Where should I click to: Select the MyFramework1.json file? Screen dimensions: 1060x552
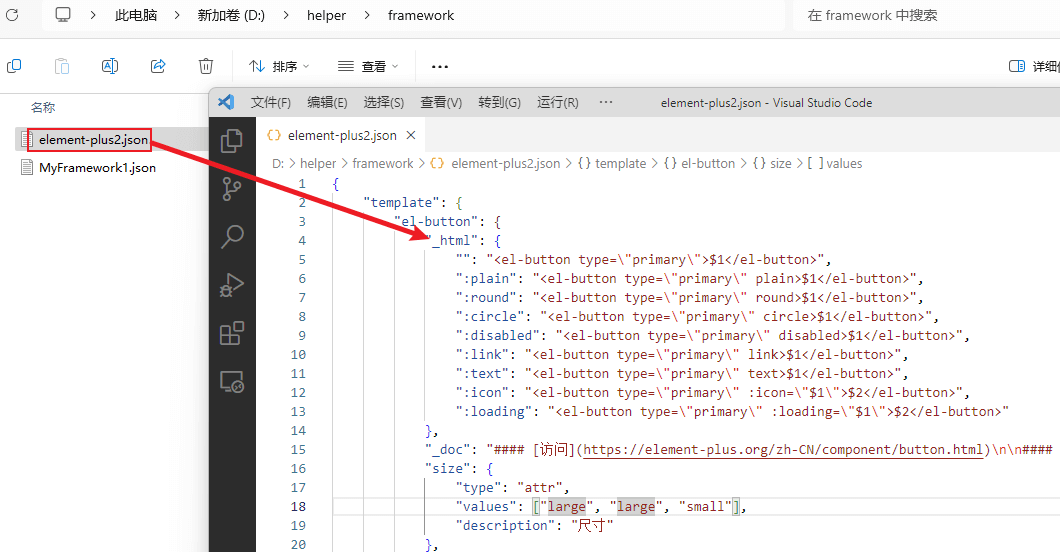pyautogui.click(x=96, y=168)
